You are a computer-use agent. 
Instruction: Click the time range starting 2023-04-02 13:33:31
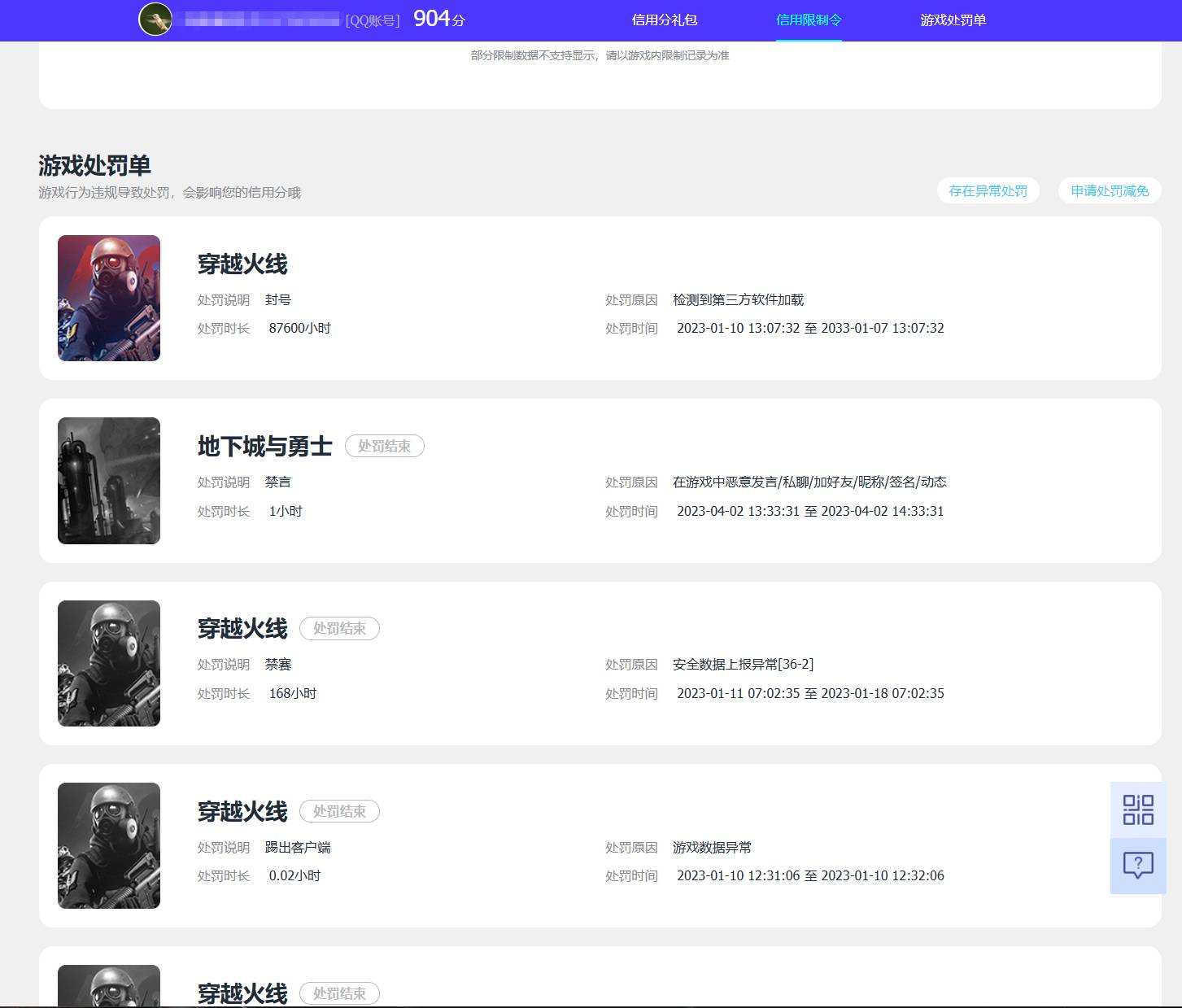click(x=810, y=512)
